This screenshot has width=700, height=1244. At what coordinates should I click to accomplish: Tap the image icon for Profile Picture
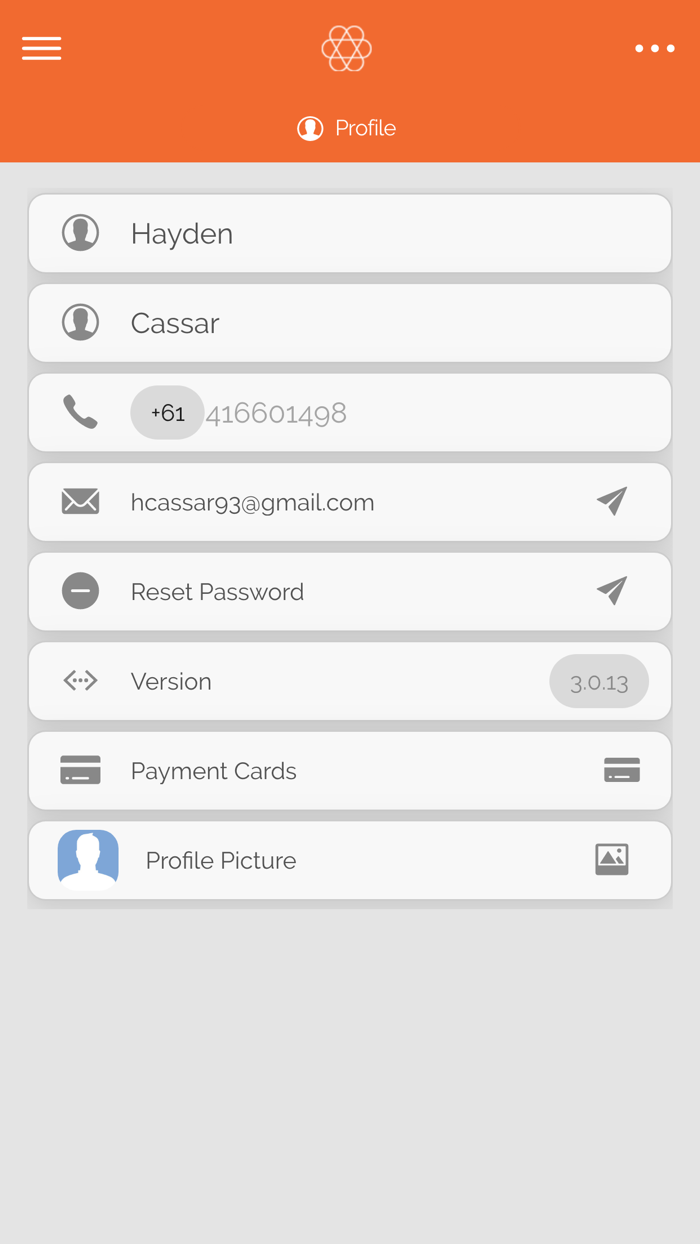(612, 859)
